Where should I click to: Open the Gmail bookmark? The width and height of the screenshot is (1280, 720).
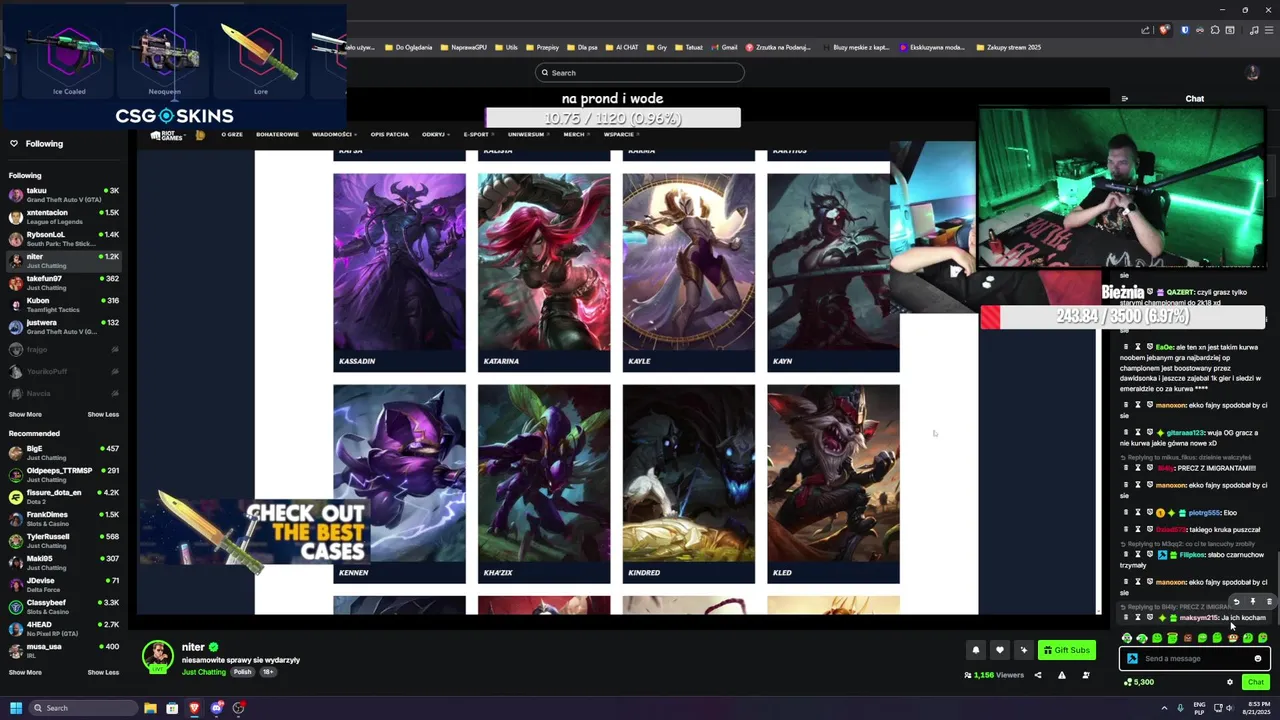(x=725, y=47)
